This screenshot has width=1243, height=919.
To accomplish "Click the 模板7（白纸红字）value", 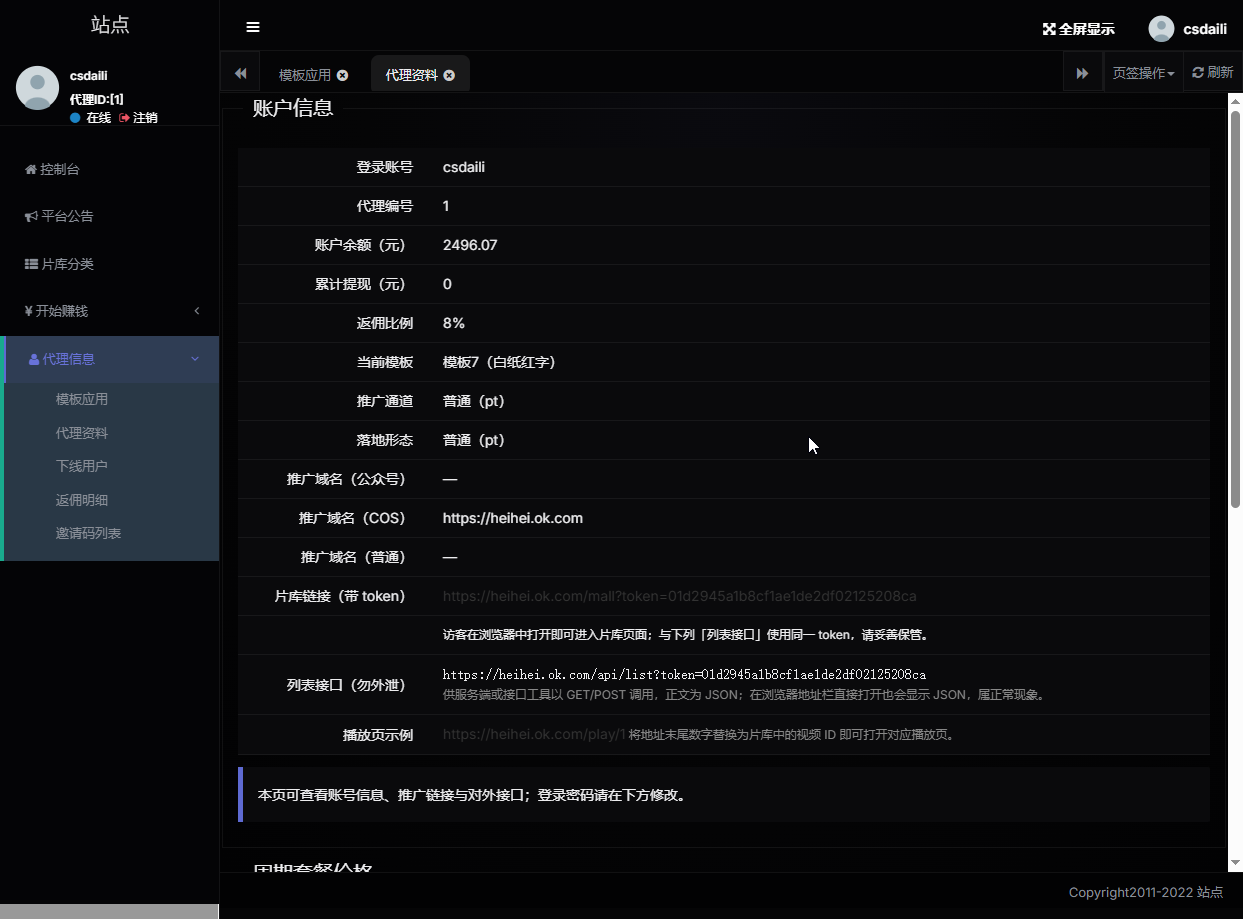I will pos(499,362).
